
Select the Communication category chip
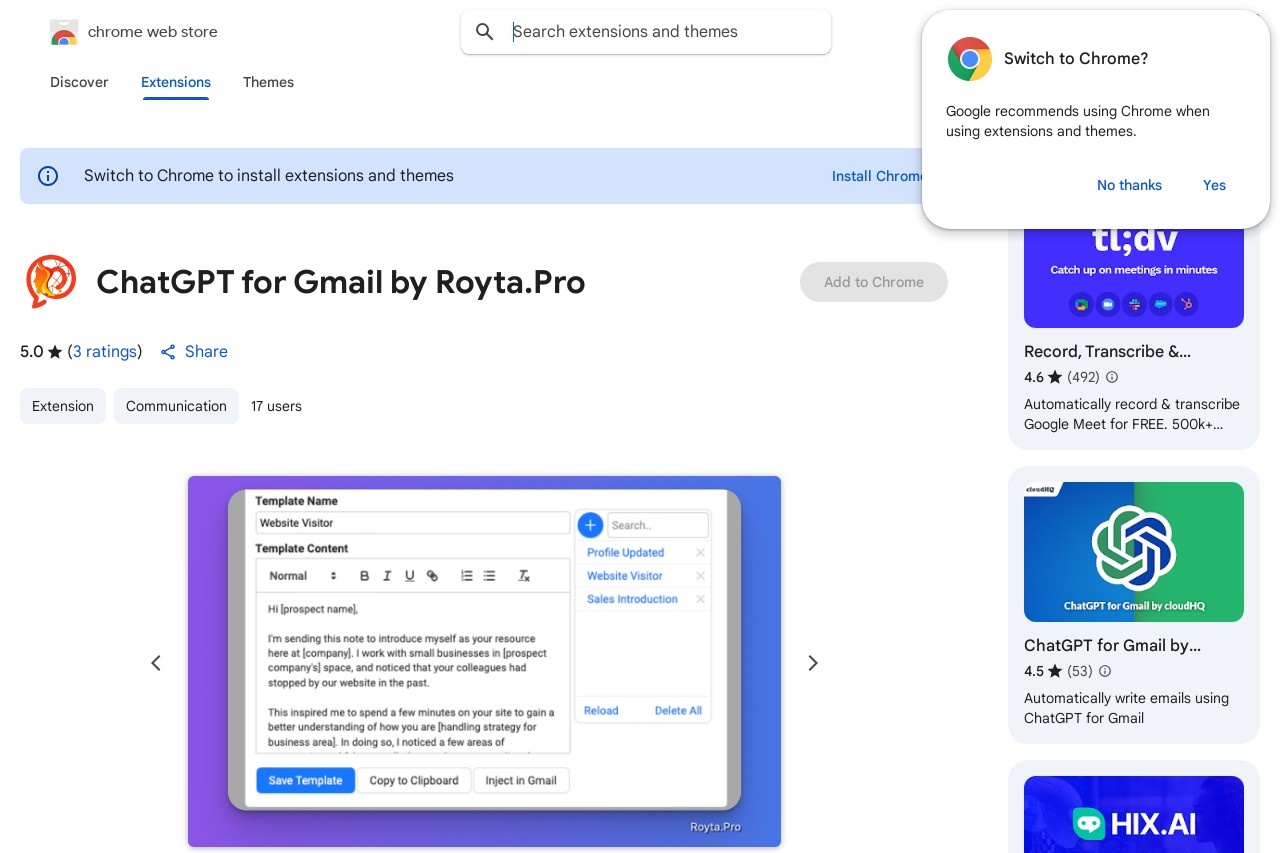click(x=176, y=406)
